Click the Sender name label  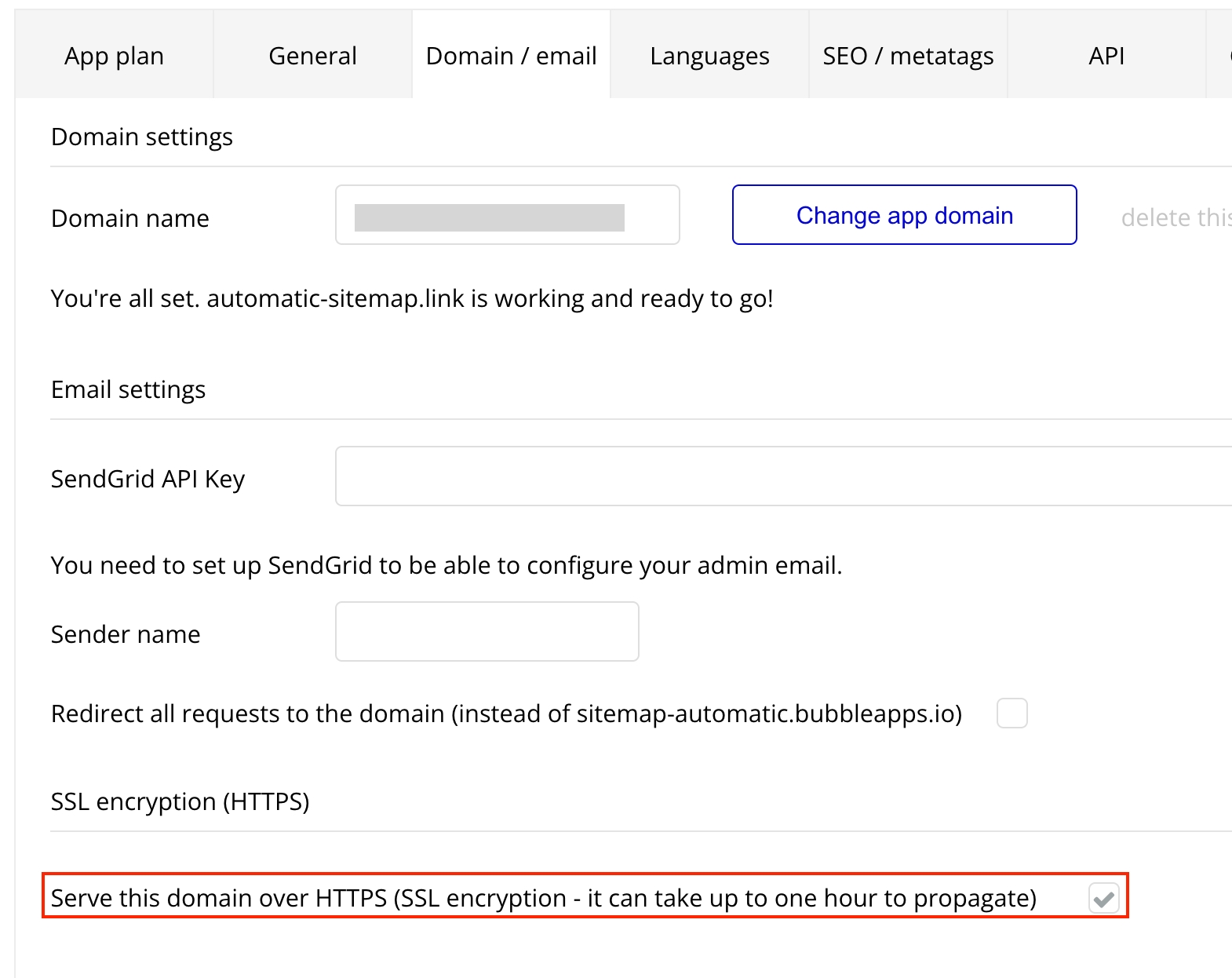pos(126,634)
